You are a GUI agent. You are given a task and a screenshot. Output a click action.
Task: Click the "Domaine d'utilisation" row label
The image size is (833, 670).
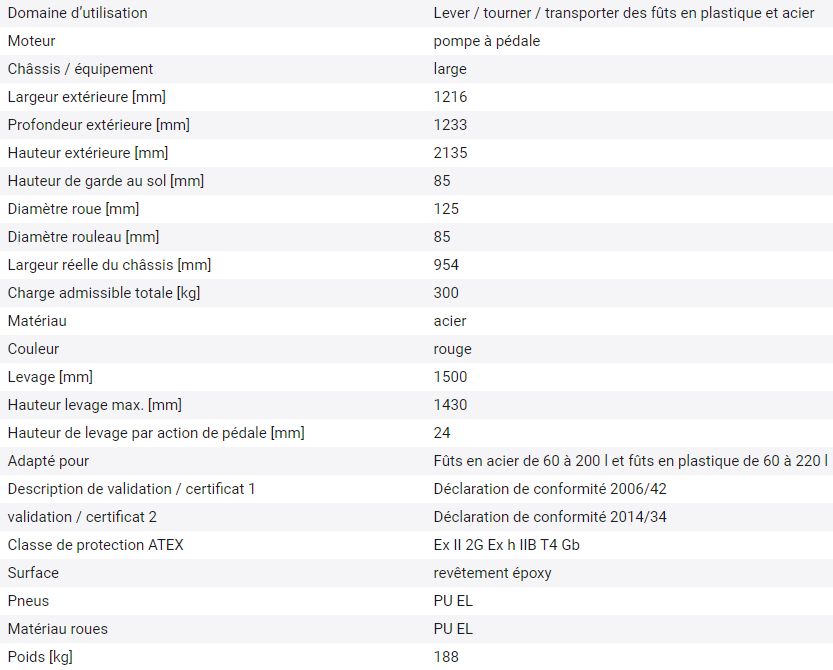[77, 13]
